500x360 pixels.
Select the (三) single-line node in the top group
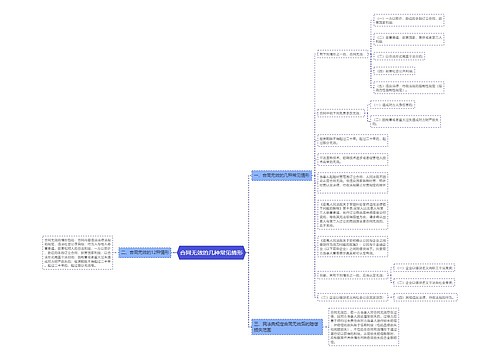[x=399, y=56]
